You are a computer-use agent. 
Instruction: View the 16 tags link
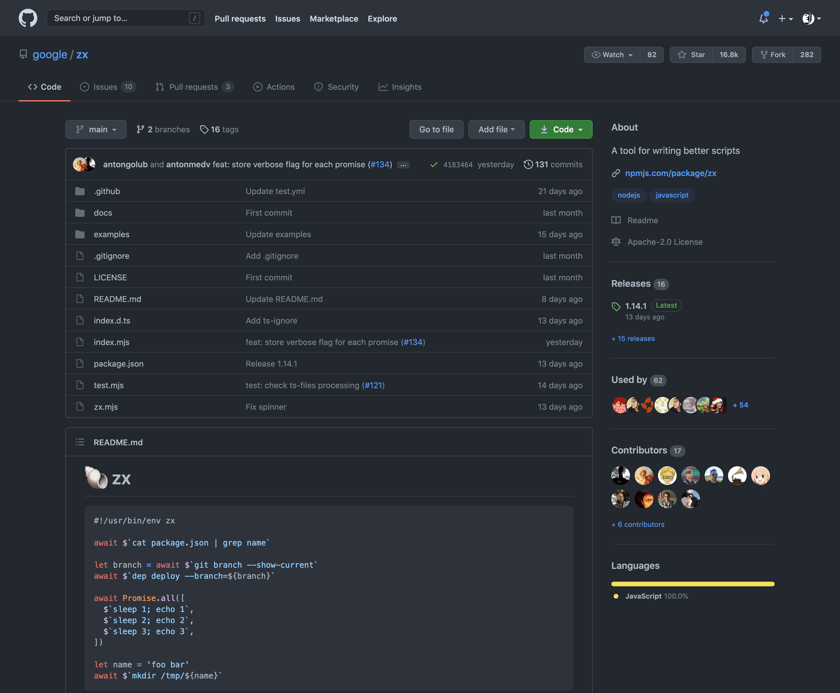click(219, 129)
